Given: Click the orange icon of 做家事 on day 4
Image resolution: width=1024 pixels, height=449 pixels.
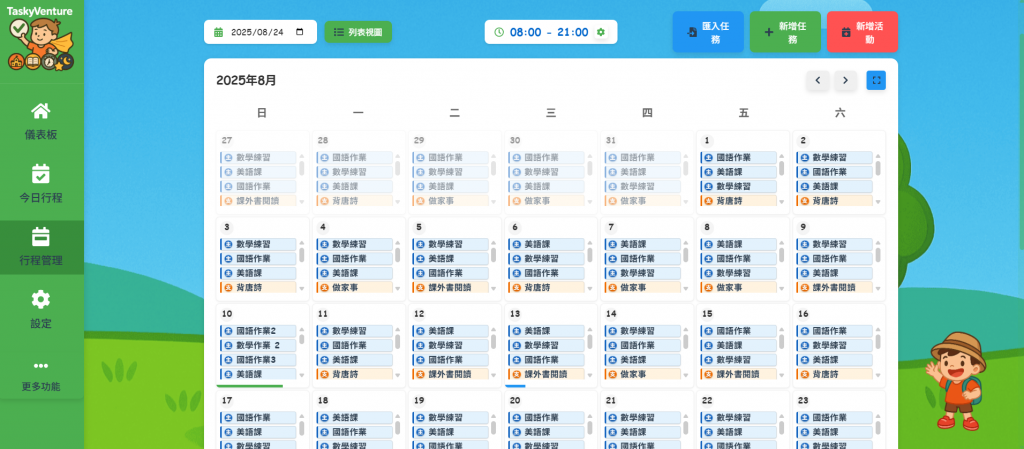Looking at the screenshot, I should coord(324,287).
